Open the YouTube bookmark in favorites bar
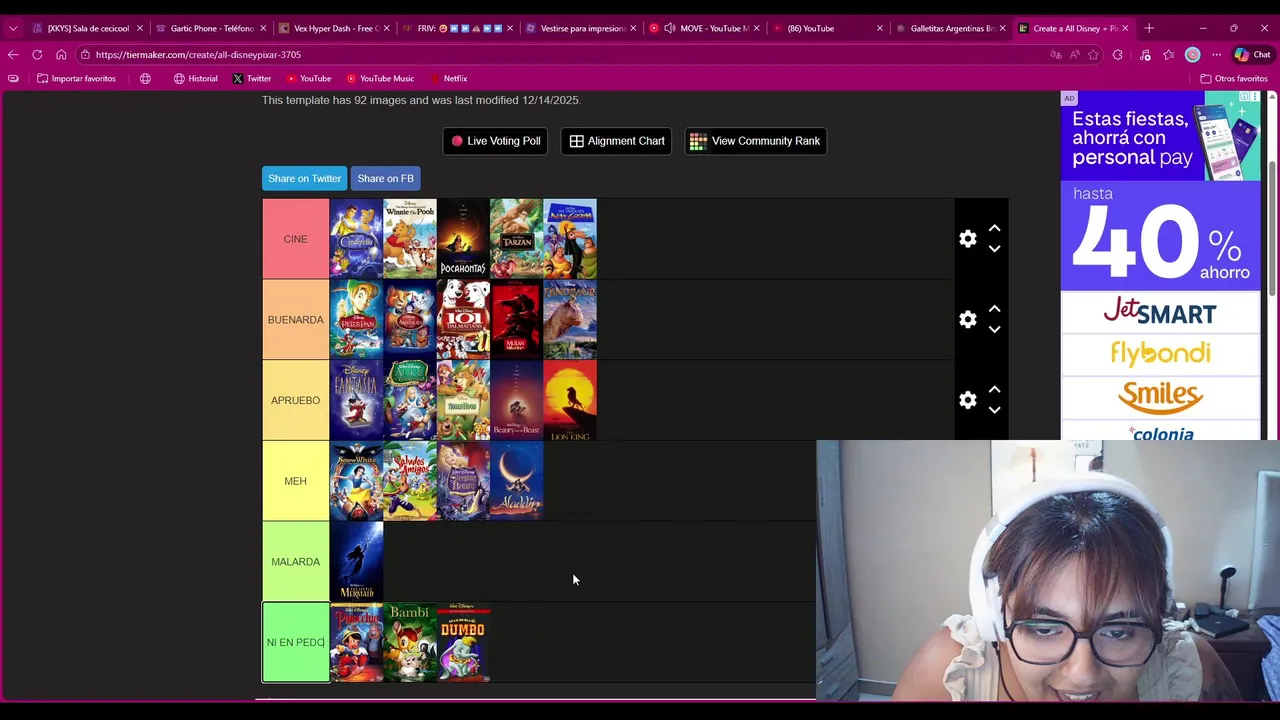The image size is (1280, 720). [308, 78]
